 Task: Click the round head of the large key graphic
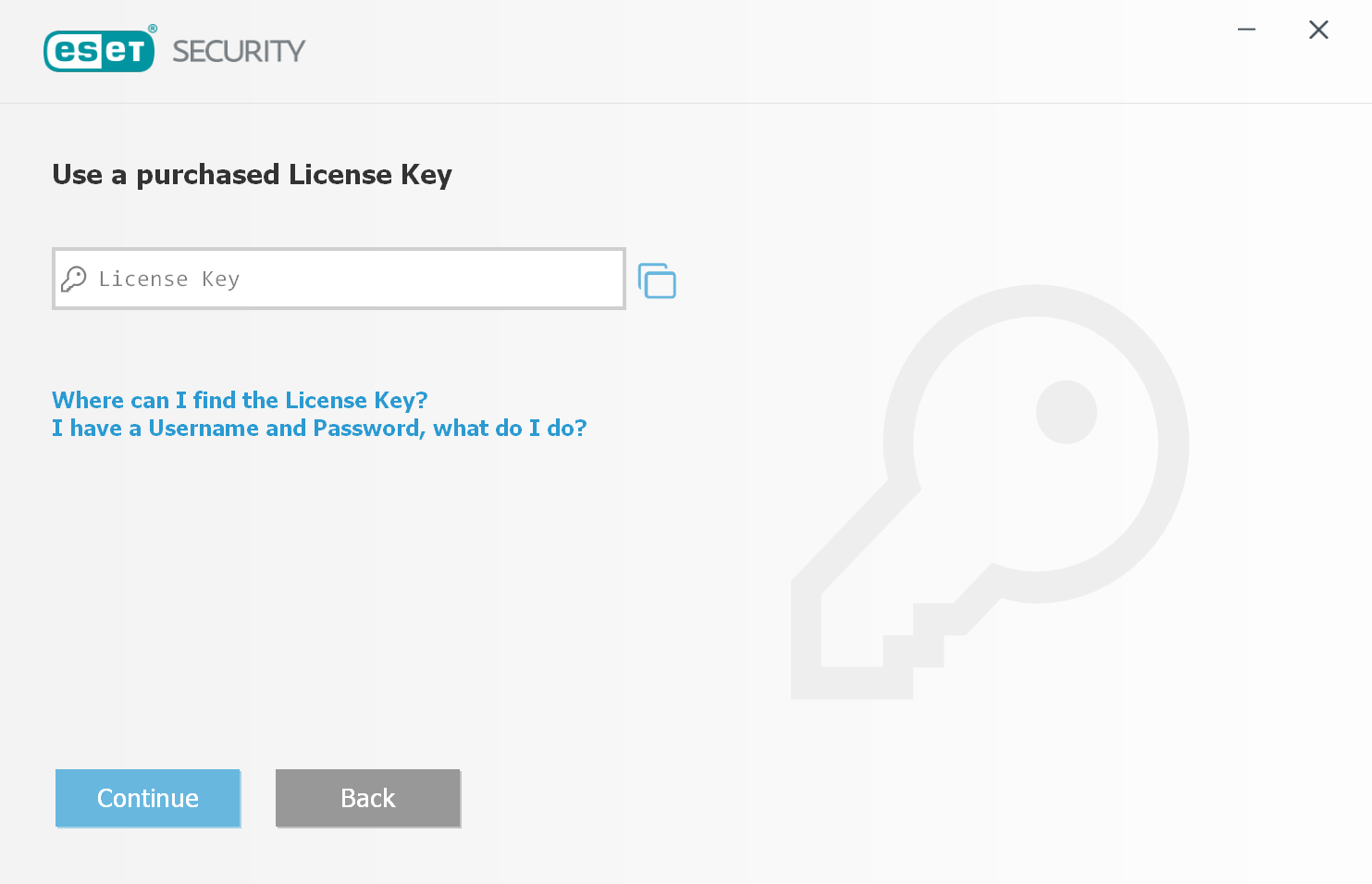[1036, 443]
